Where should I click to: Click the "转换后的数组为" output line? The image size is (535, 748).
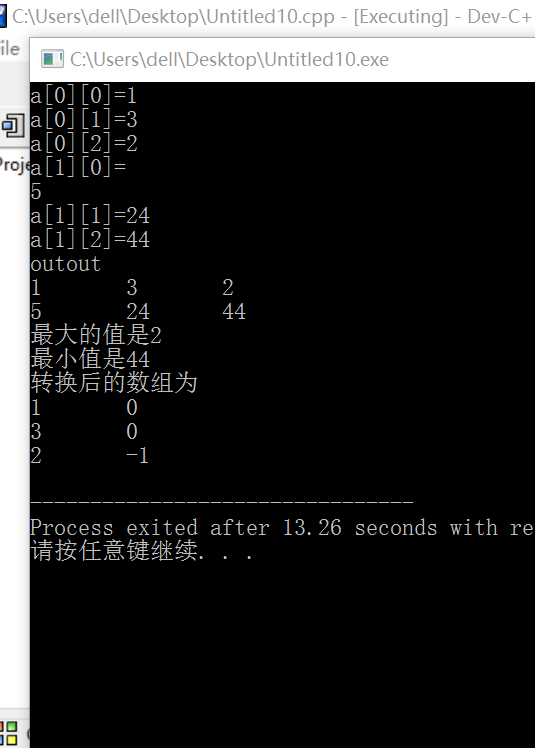pos(114,383)
